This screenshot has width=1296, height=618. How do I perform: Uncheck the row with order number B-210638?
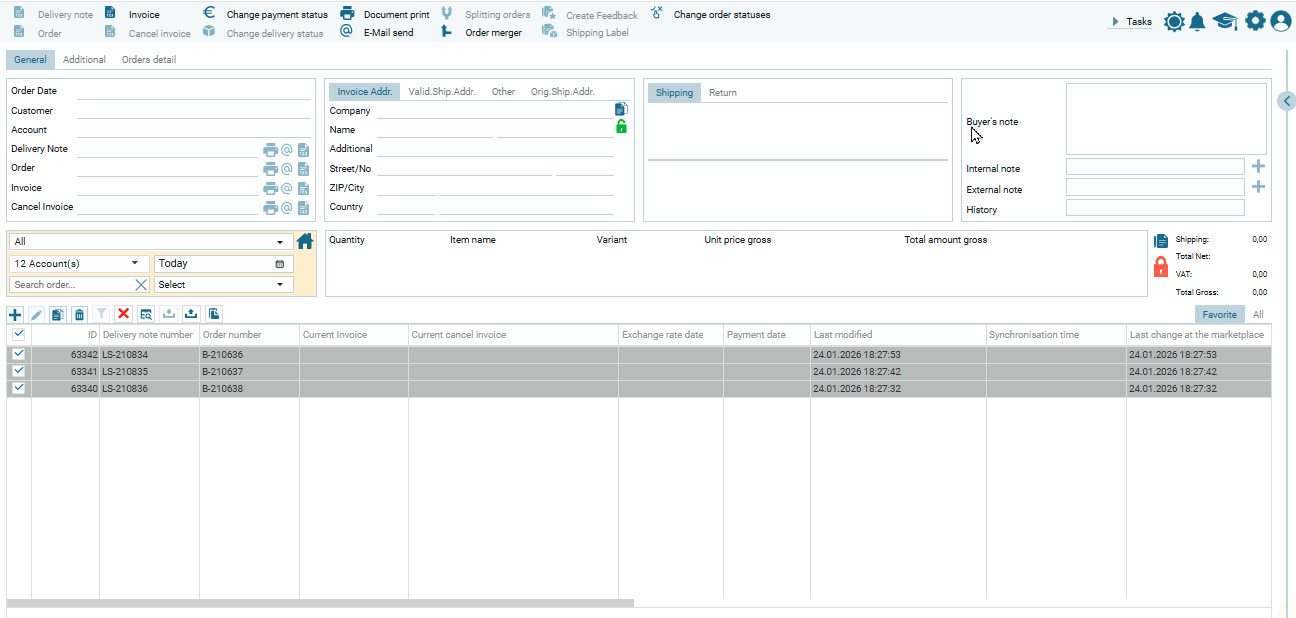[x=18, y=388]
